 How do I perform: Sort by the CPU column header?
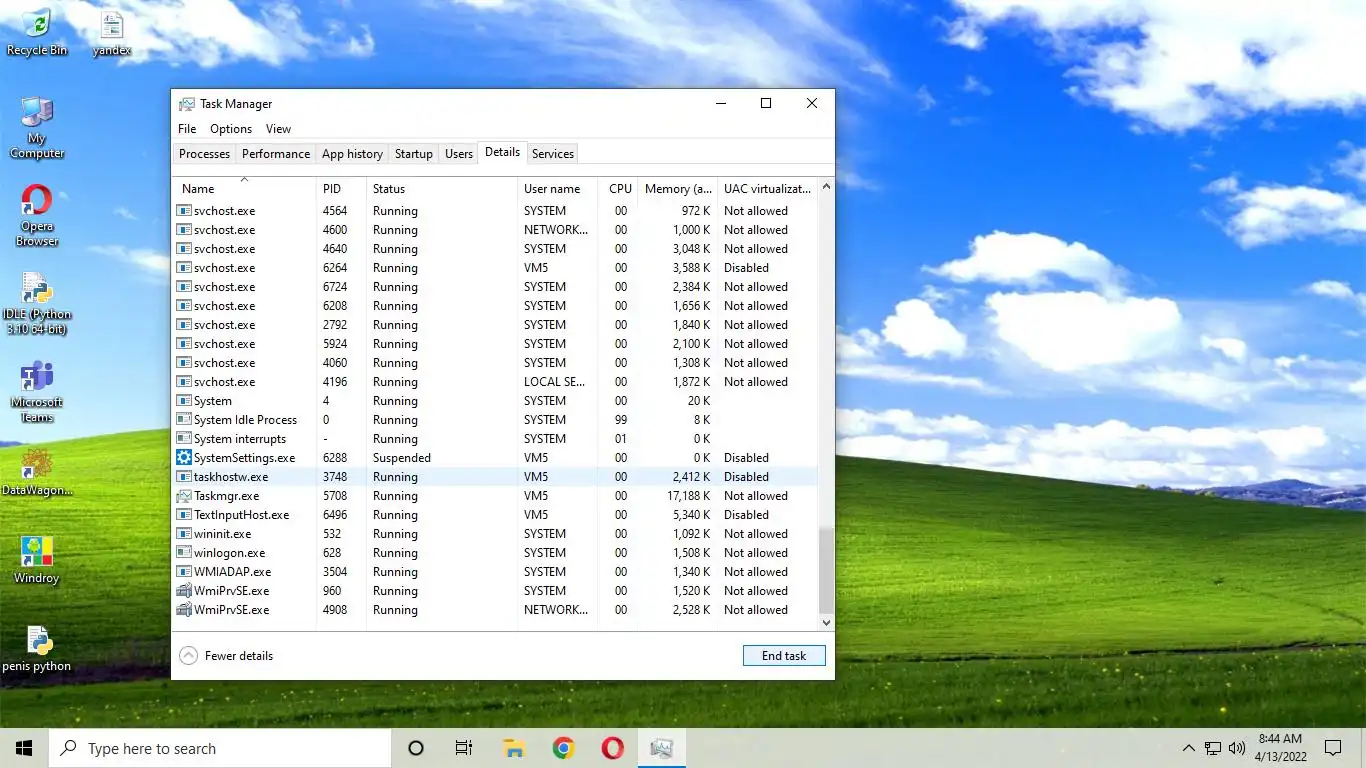[x=618, y=188]
